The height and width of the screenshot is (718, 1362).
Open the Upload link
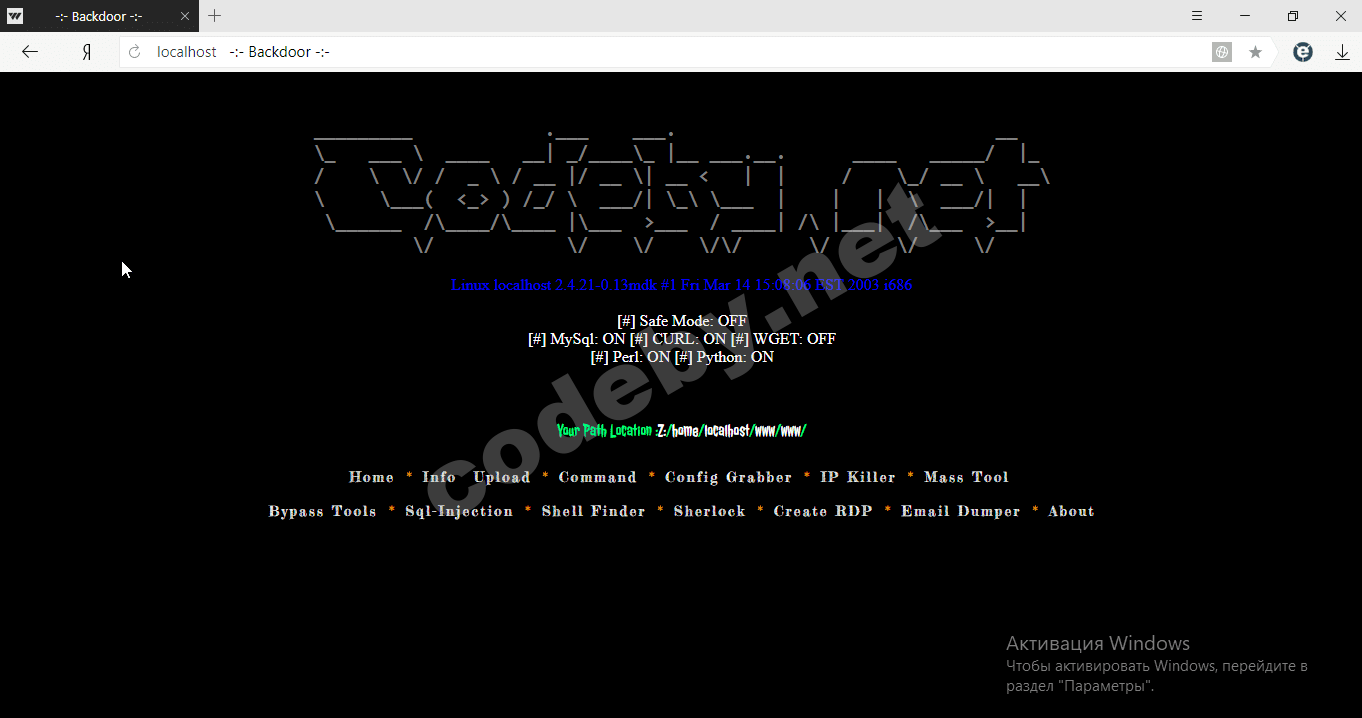(502, 477)
